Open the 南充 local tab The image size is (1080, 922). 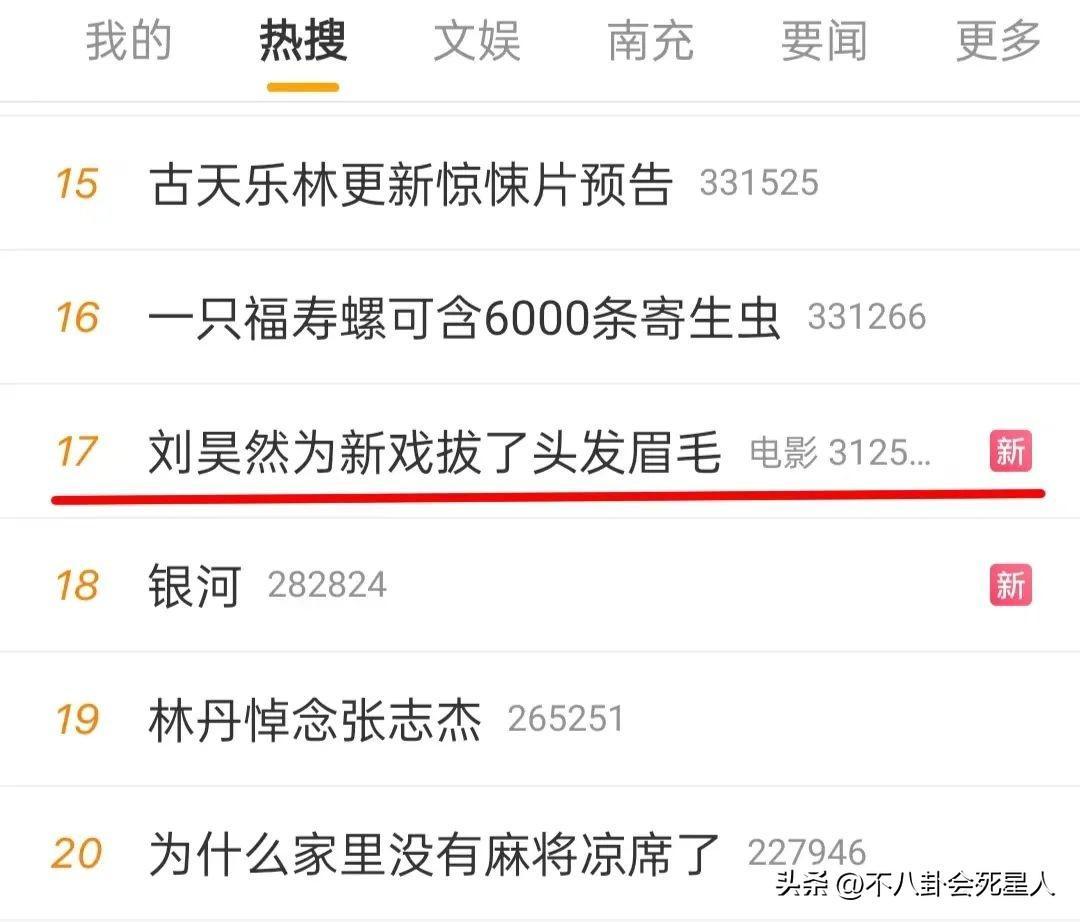click(650, 41)
